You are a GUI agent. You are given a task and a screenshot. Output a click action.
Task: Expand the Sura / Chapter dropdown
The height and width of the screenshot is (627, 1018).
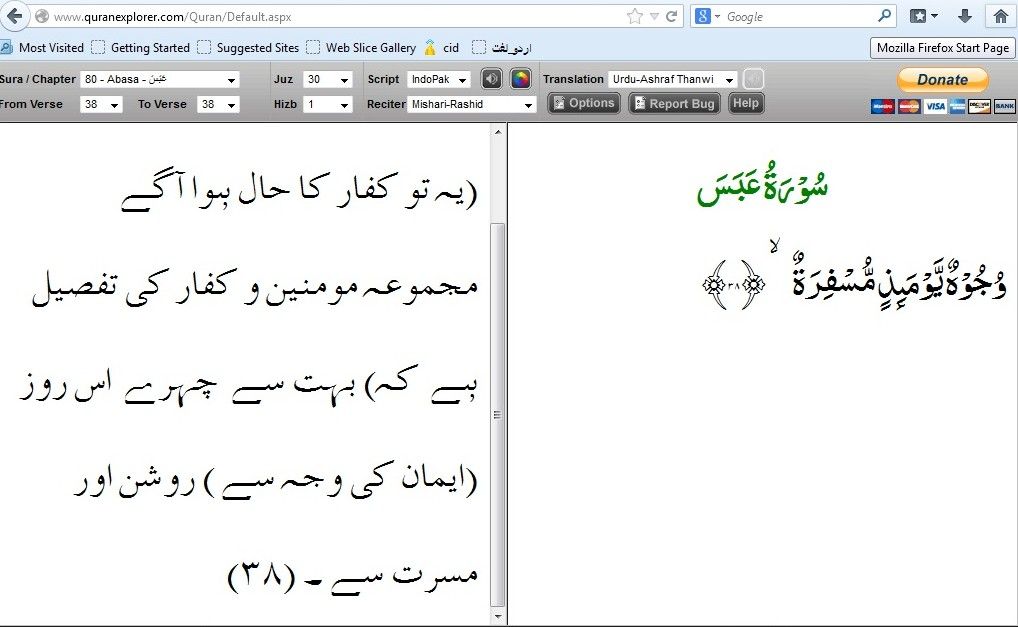160,79
